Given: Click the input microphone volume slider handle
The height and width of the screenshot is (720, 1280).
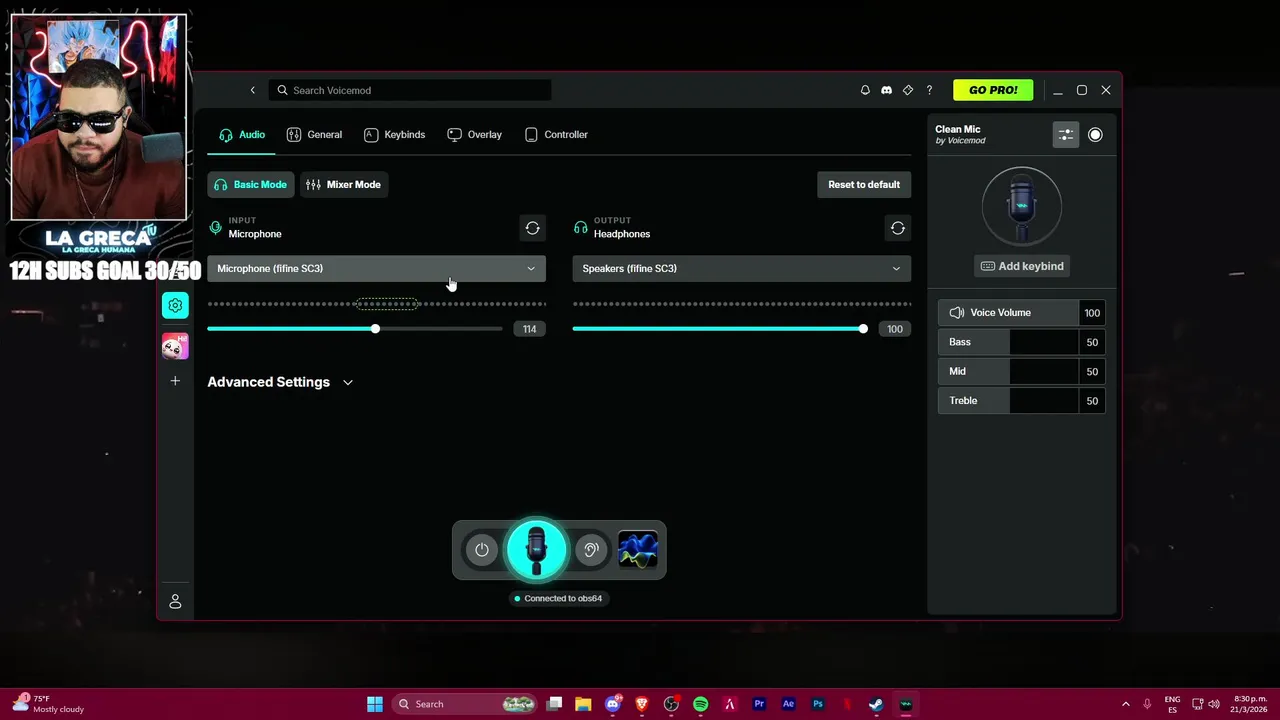Looking at the screenshot, I should point(375,329).
